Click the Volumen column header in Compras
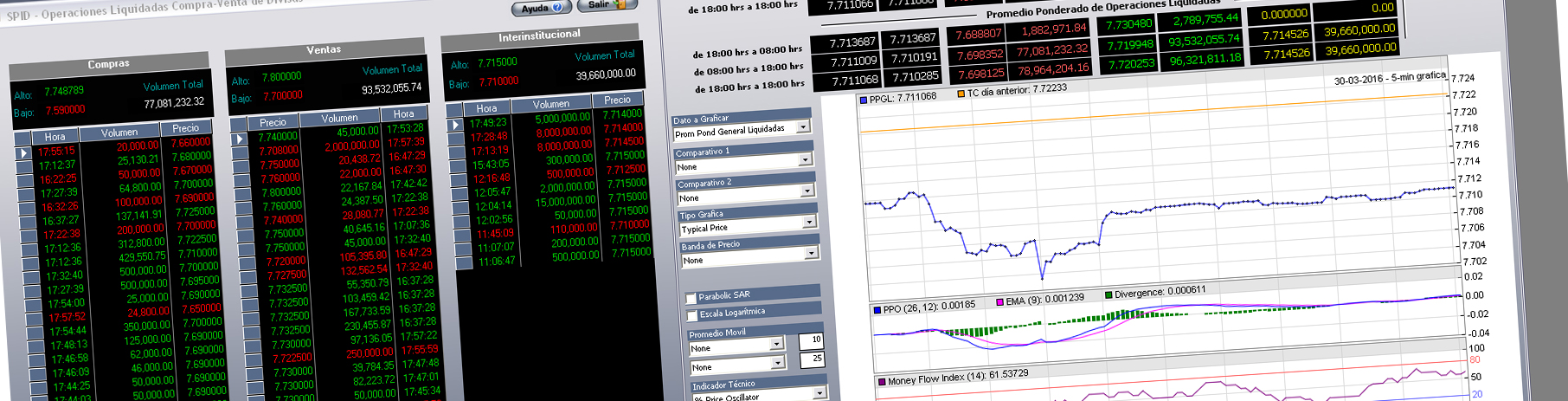 pos(119,133)
